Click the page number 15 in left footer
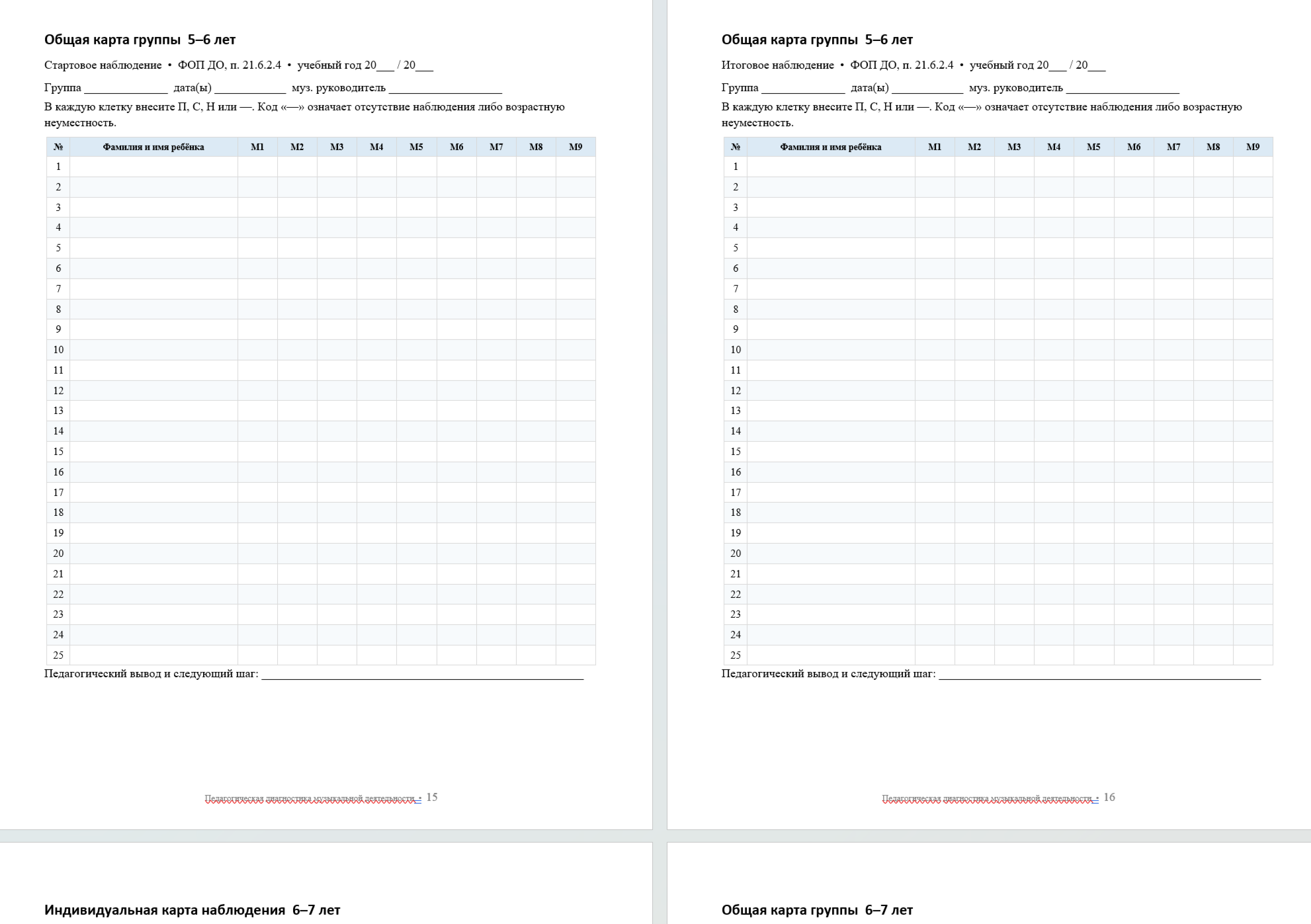 click(432, 798)
